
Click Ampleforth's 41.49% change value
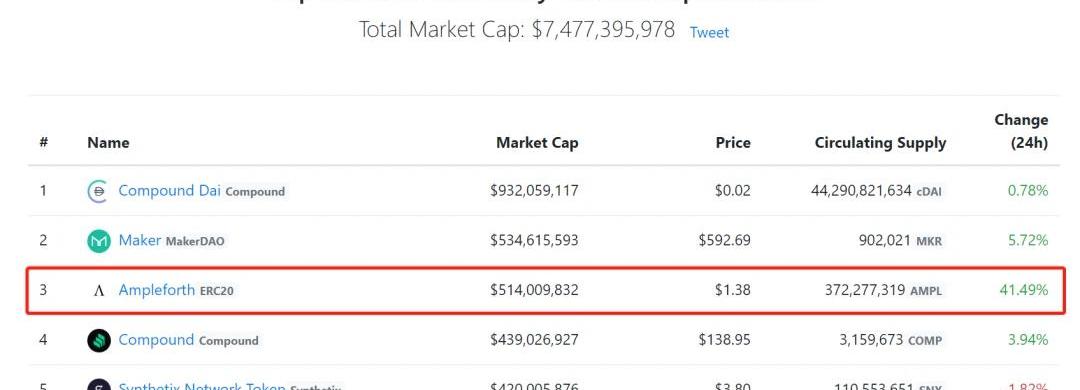point(1024,290)
